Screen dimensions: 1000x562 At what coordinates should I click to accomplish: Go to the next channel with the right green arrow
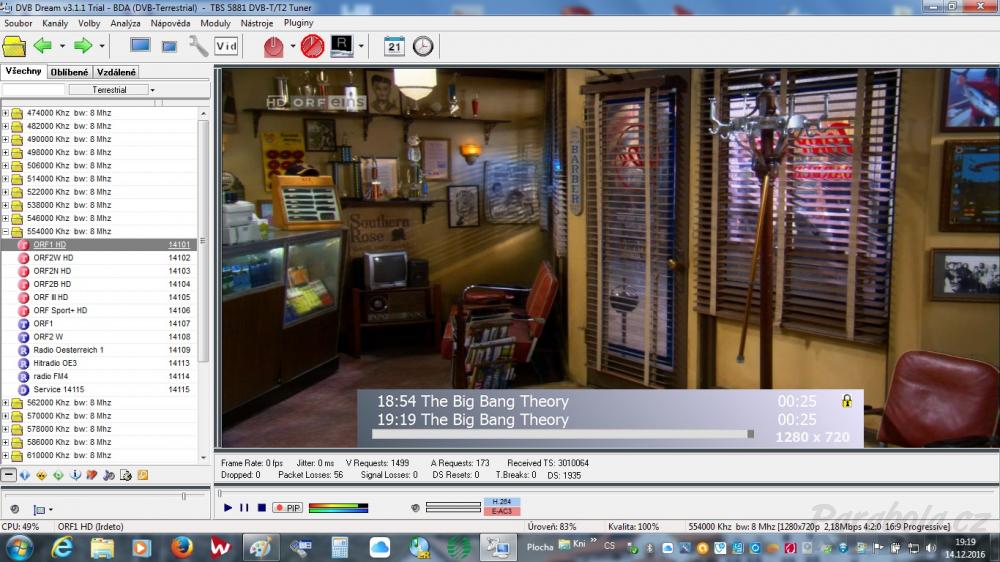[83, 46]
